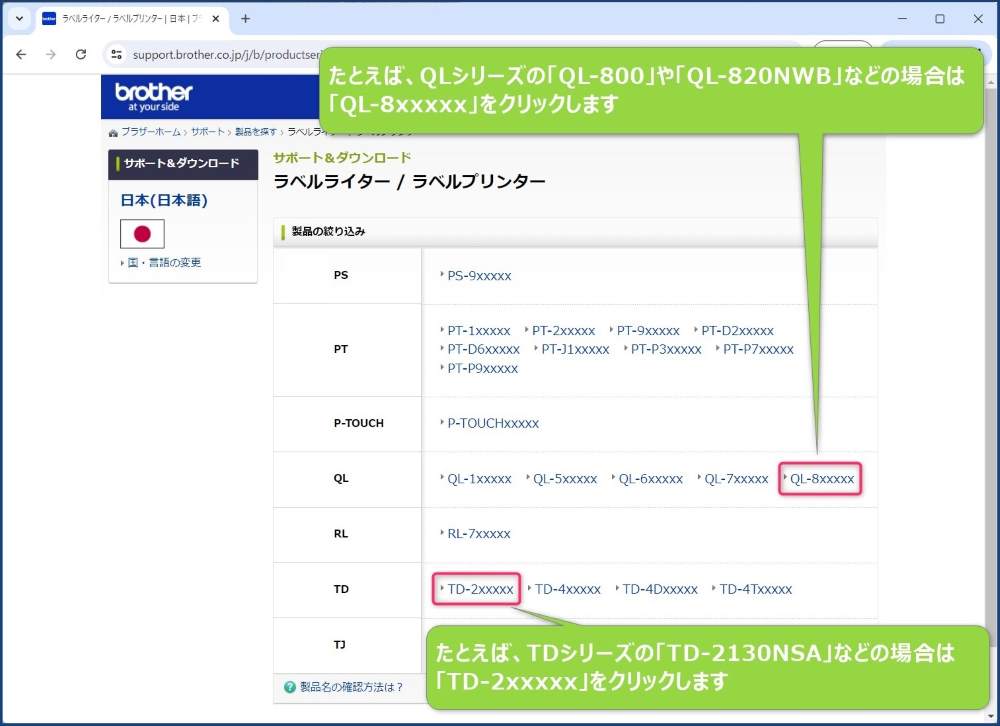Image resolution: width=1000 pixels, height=726 pixels.
Task: Select the QL-5xxxxx series link
Action: (x=565, y=479)
